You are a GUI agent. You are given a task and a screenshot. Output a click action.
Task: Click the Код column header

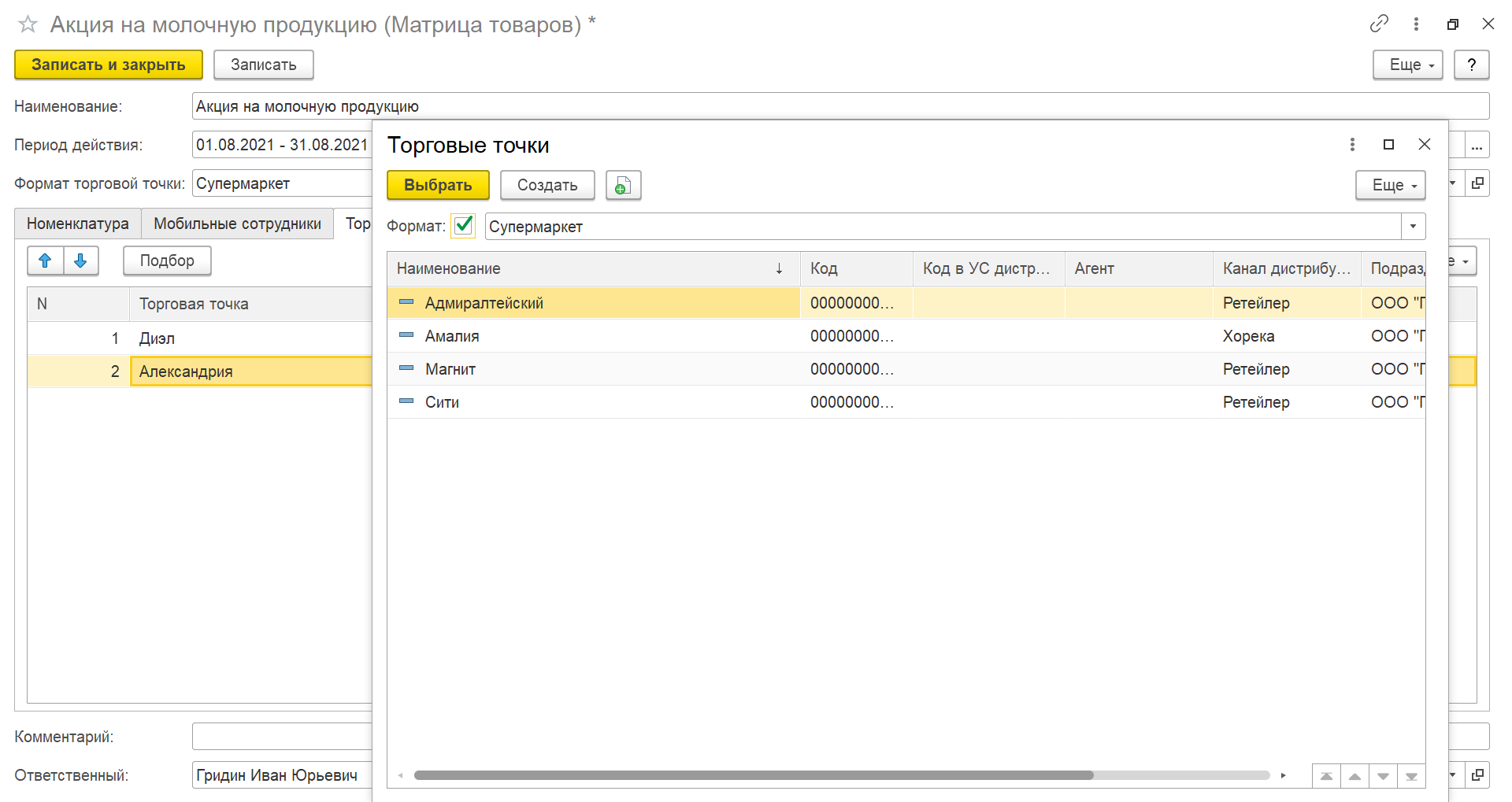click(x=857, y=268)
